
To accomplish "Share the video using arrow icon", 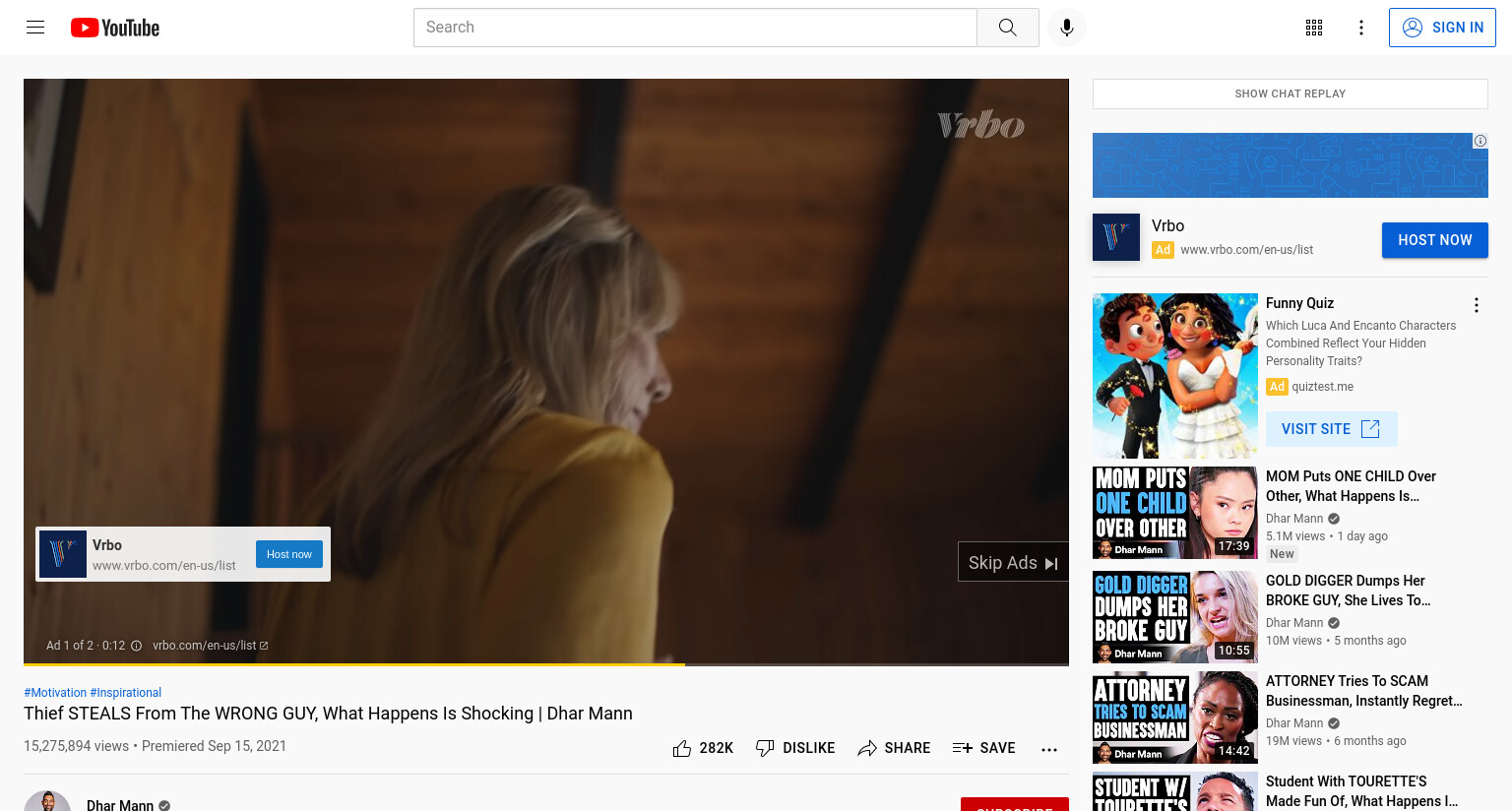I will coord(867,748).
